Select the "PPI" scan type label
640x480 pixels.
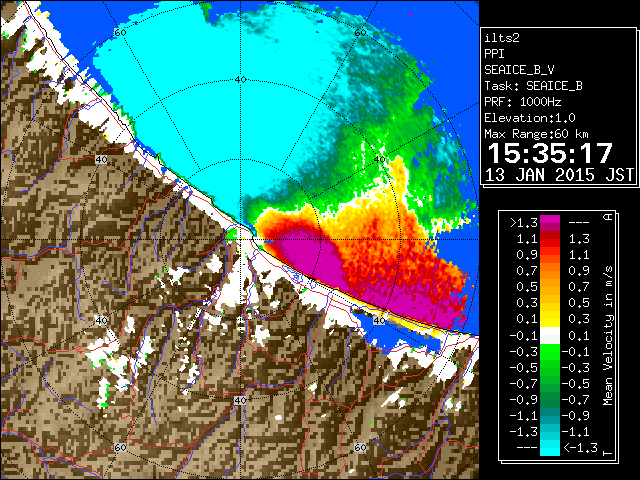[494, 54]
